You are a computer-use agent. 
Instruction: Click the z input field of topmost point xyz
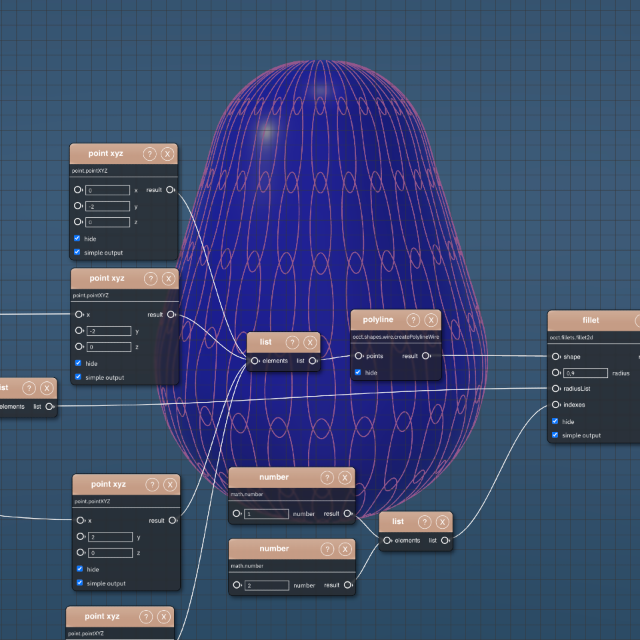[108, 222]
